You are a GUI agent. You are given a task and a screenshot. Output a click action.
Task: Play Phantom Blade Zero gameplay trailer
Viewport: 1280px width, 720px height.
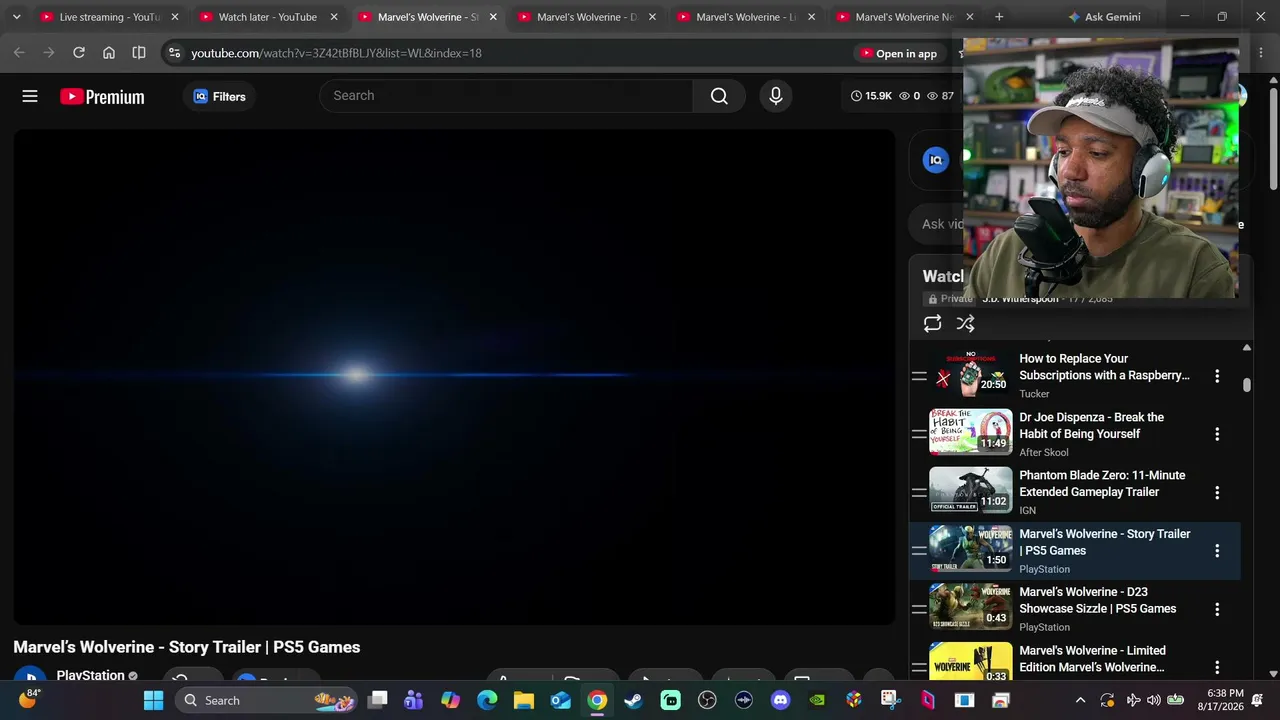click(1102, 483)
